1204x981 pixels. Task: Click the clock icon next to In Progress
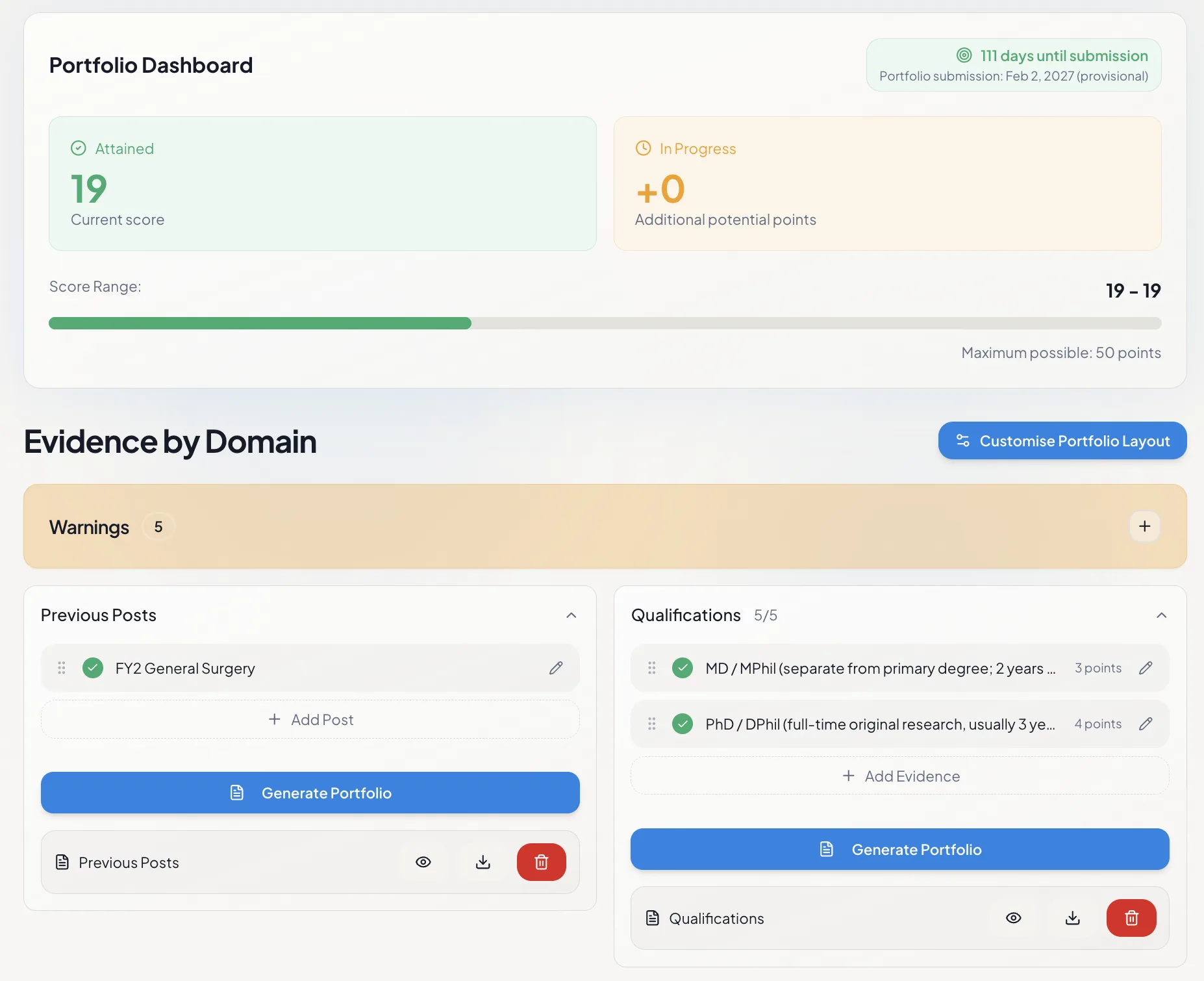(x=644, y=148)
